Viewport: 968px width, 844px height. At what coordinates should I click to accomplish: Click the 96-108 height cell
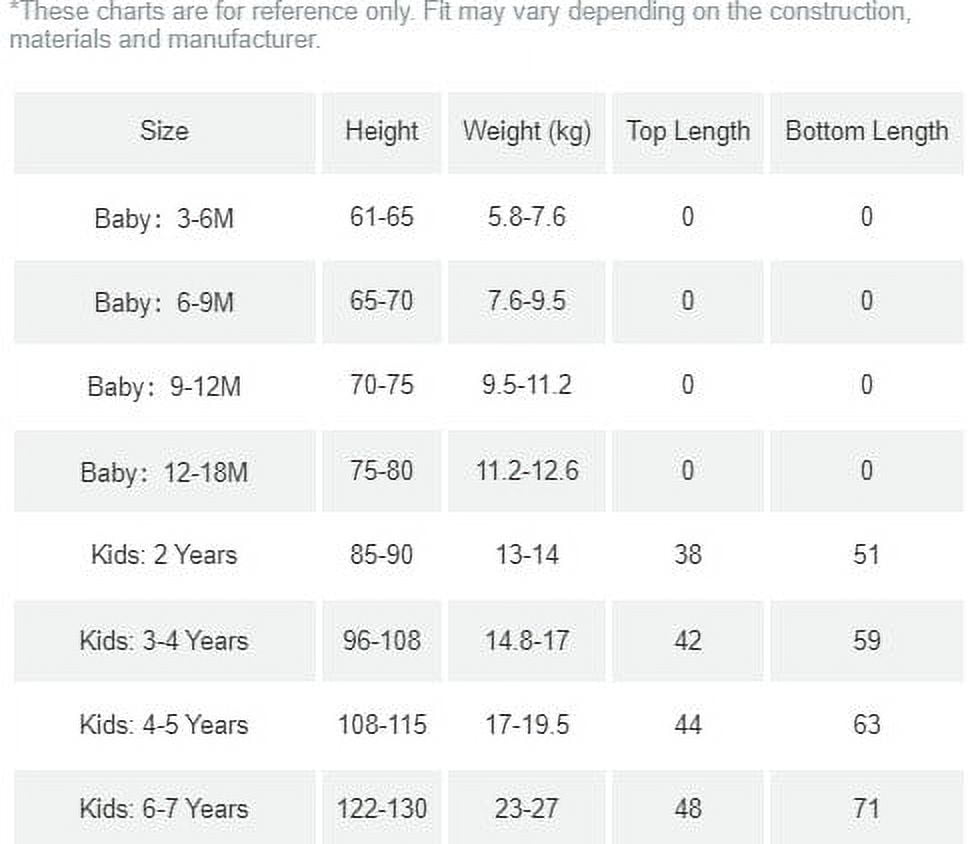(382, 640)
